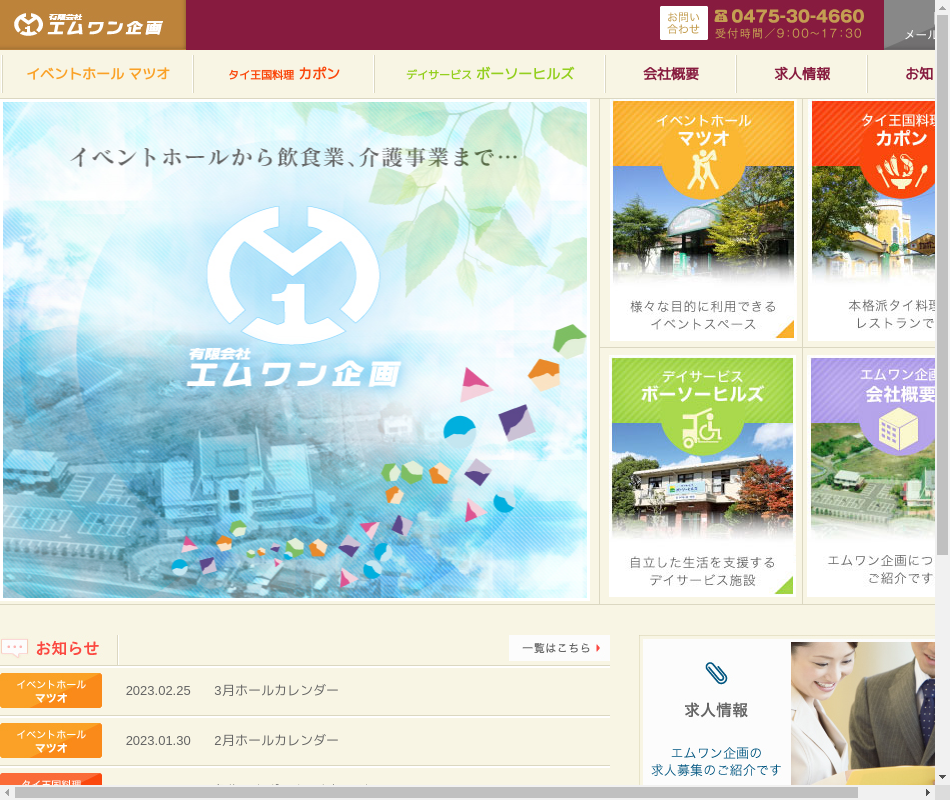This screenshot has width=950, height=800.
Task: Open the イベントホール マツオ card photo
Action: 703,224
